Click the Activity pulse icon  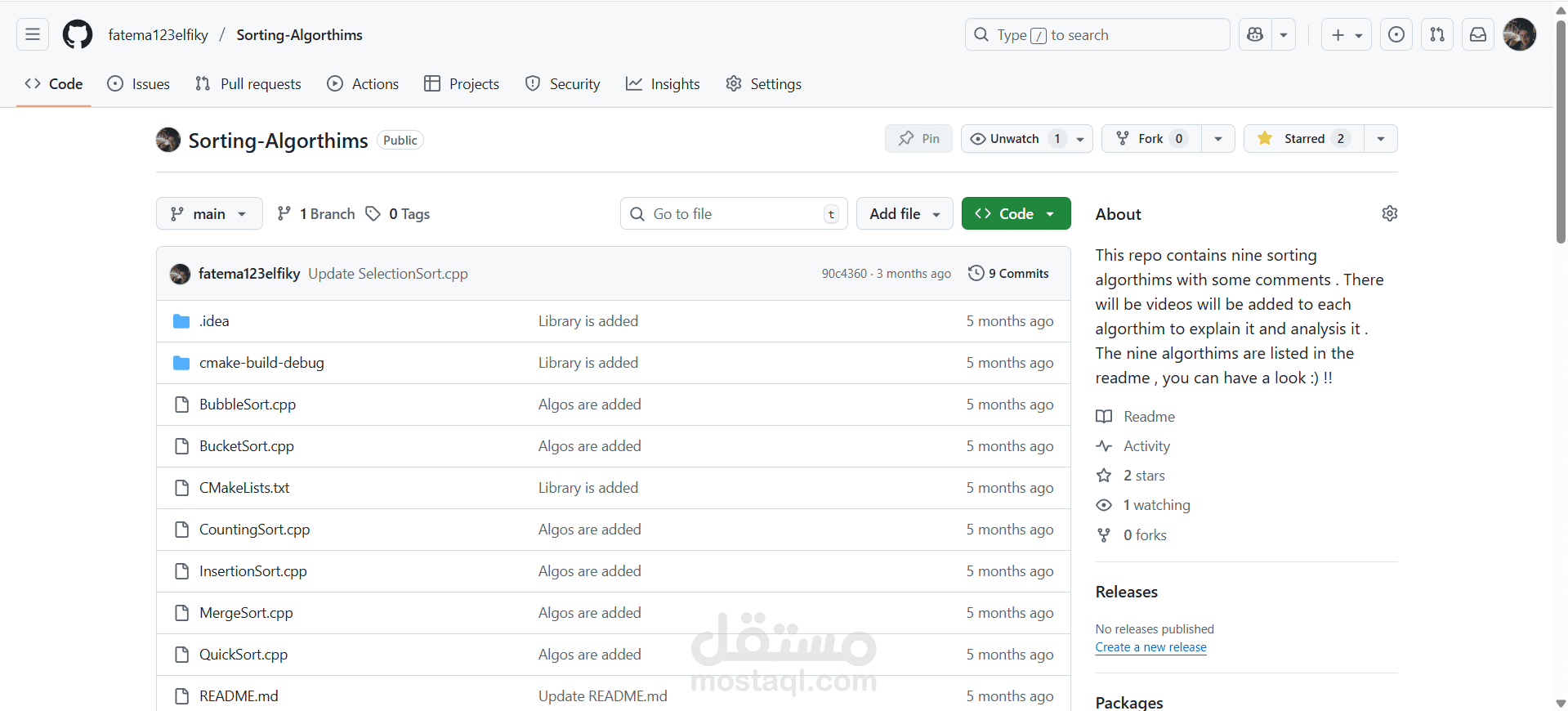click(1104, 446)
